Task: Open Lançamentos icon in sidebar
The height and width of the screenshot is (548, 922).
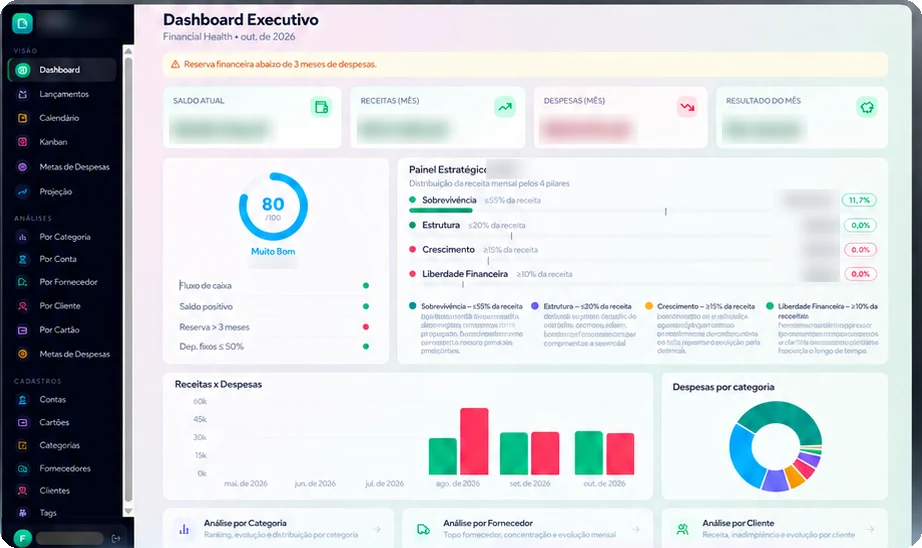Action: tap(22, 94)
